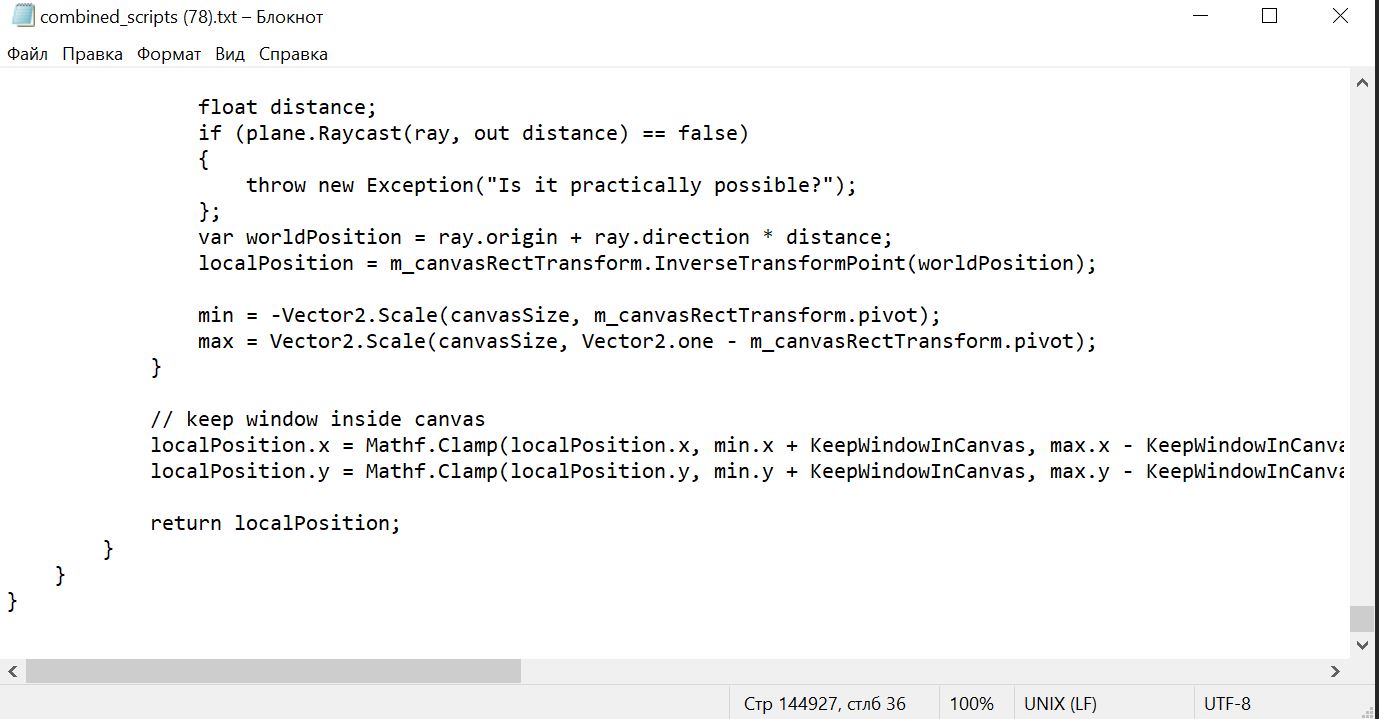1379x719 pixels.
Task: Open the Формат menu
Action: click(x=169, y=54)
